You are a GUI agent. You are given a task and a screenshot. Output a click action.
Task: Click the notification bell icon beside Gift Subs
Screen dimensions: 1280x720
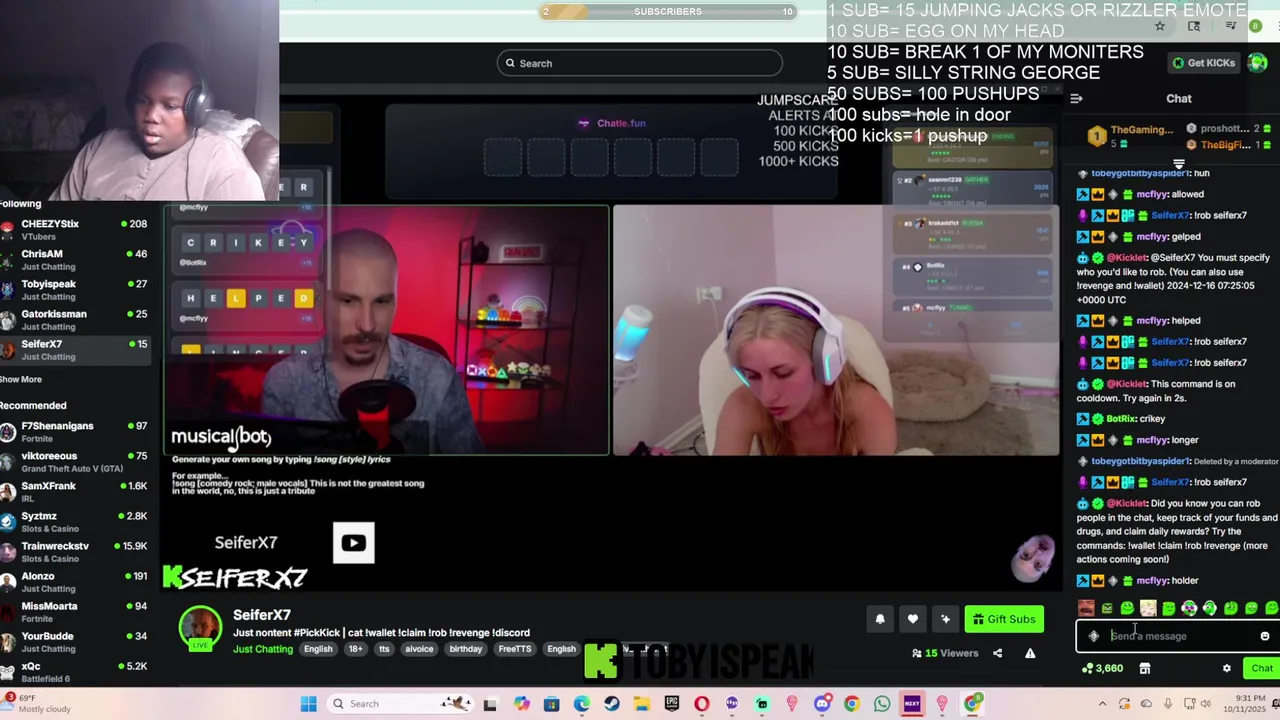click(x=880, y=619)
